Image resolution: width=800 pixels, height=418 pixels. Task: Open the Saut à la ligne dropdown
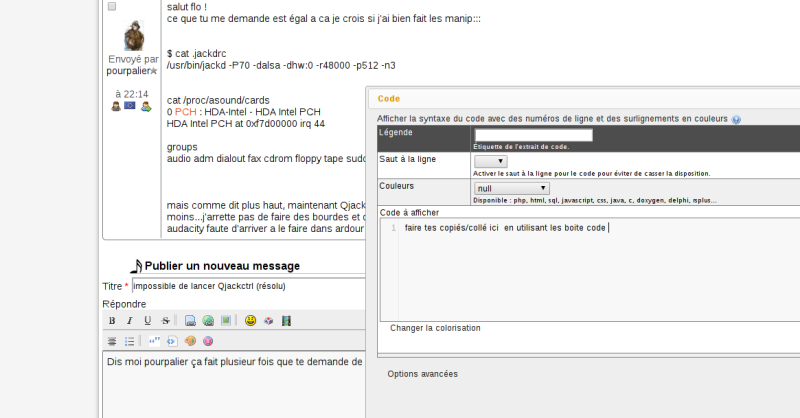coord(490,161)
